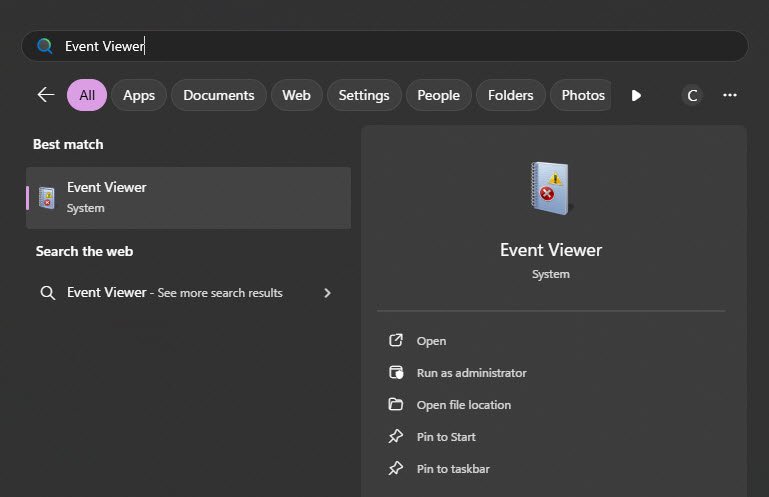The height and width of the screenshot is (497, 769).
Task: Click Open to launch Event Viewer
Action: [431, 341]
